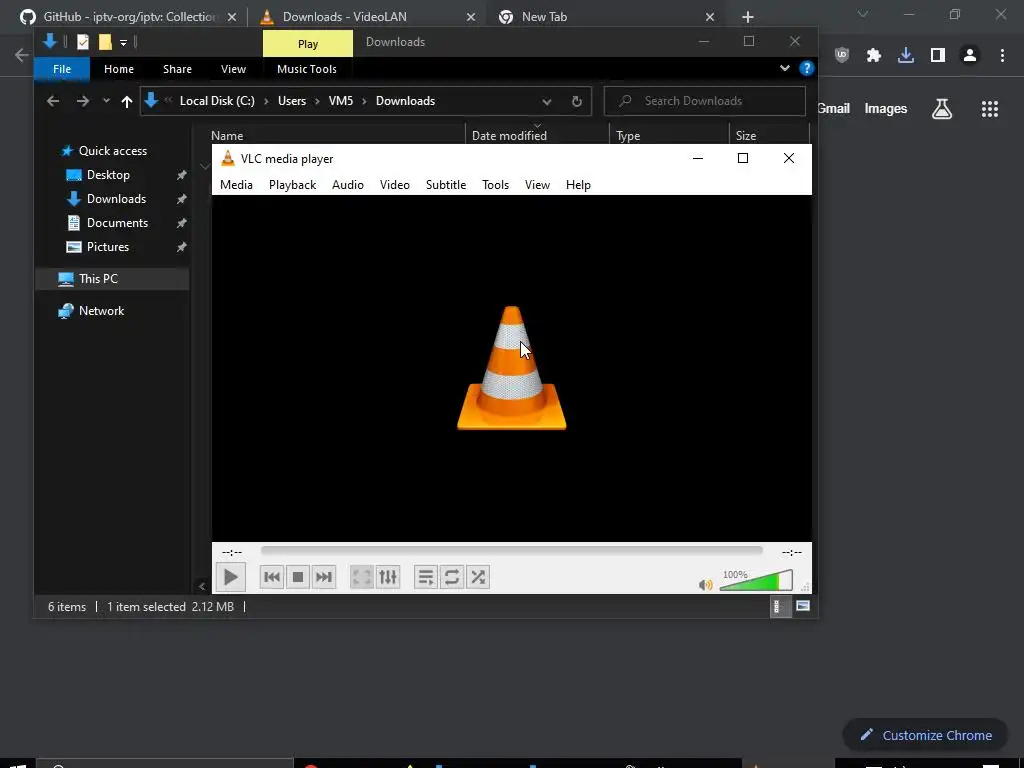Open the VLC Subtitle menu
The width and height of the screenshot is (1024, 768).
(446, 185)
